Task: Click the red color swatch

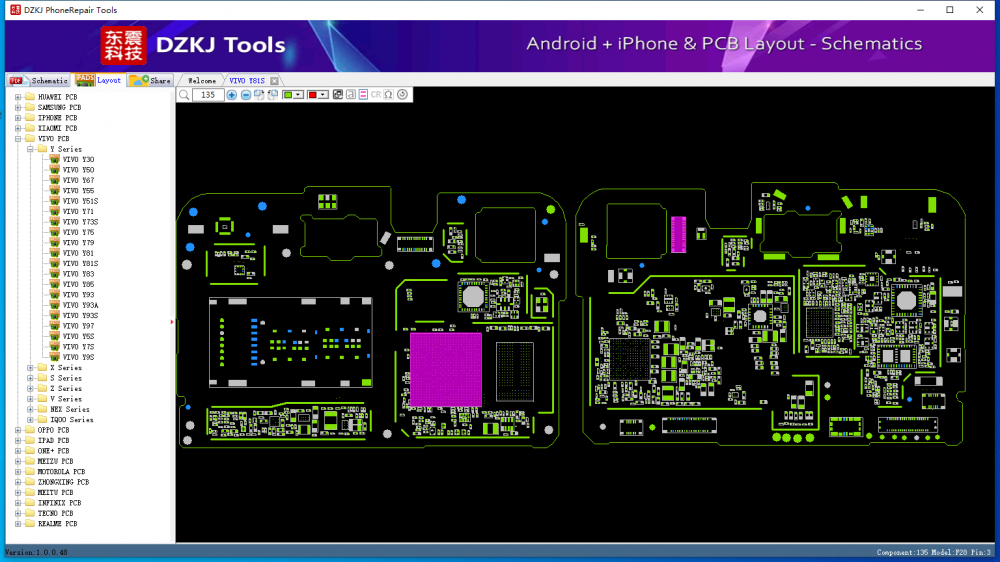Action: click(312, 94)
